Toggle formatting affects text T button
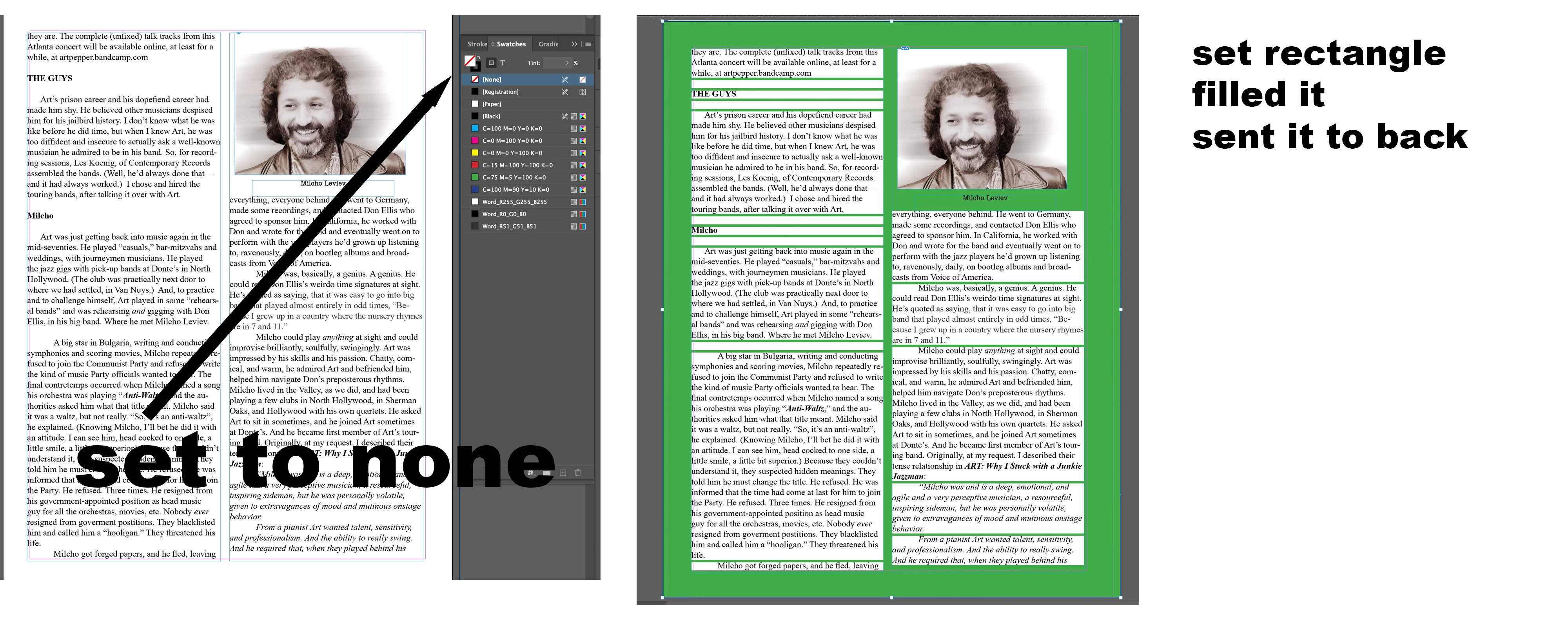The image size is (1568, 619). [503, 63]
